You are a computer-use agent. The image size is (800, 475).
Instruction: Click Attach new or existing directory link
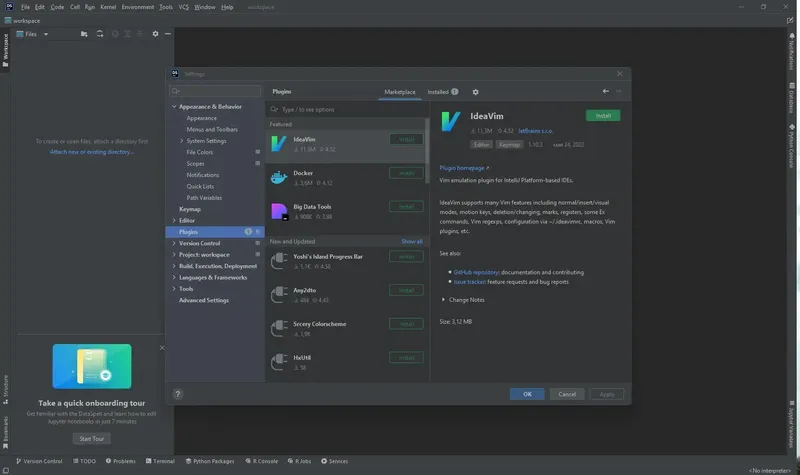coord(92,152)
